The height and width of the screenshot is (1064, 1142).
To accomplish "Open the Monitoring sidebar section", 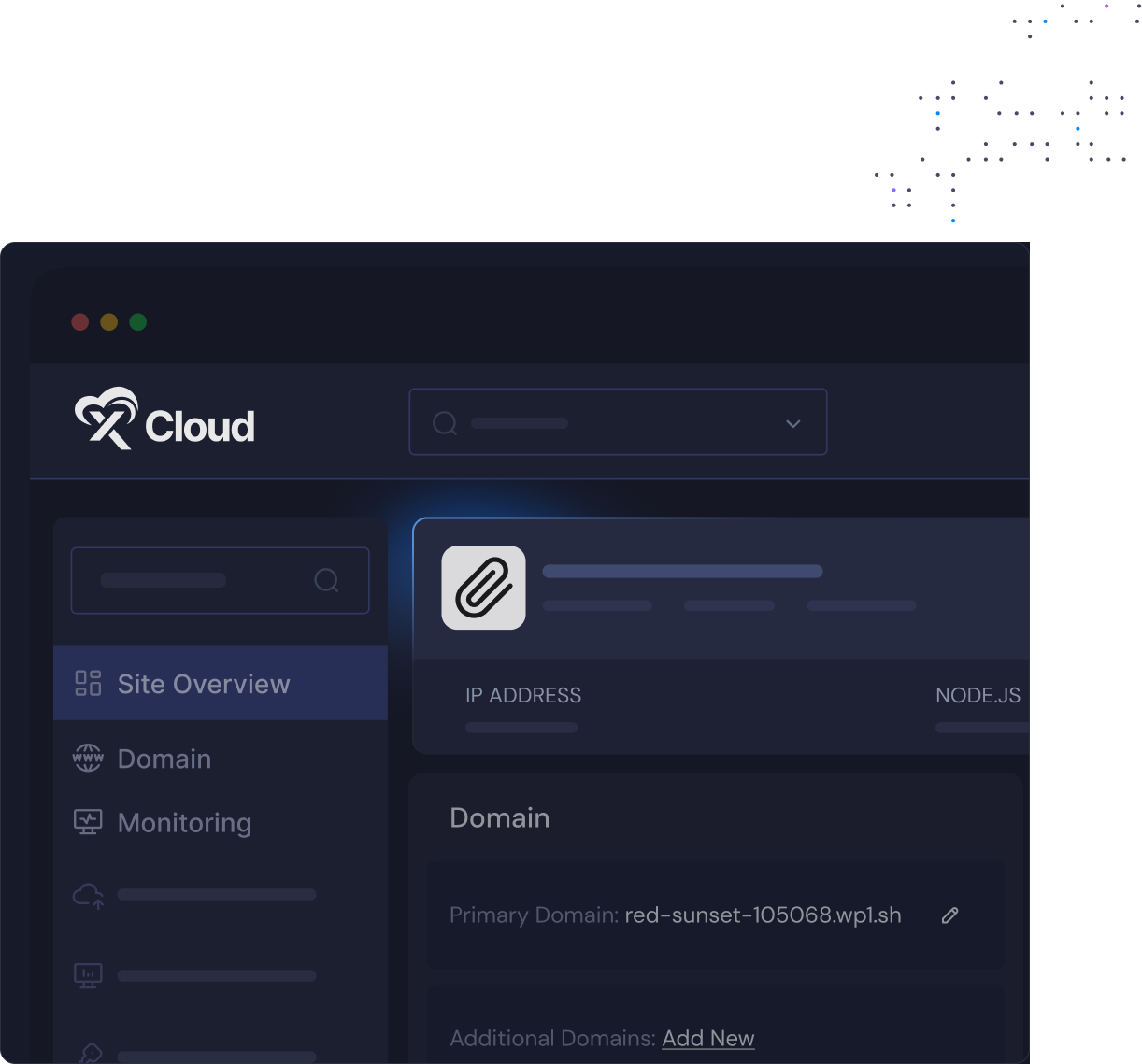I will 184,823.
